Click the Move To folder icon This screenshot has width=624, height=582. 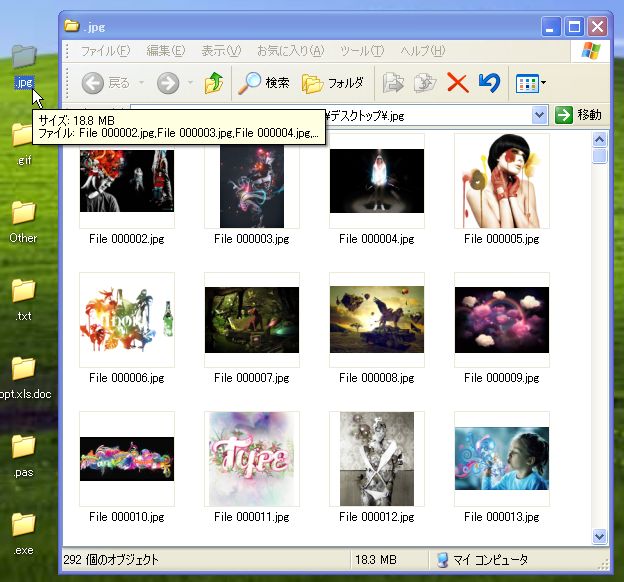(x=393, y=83)
